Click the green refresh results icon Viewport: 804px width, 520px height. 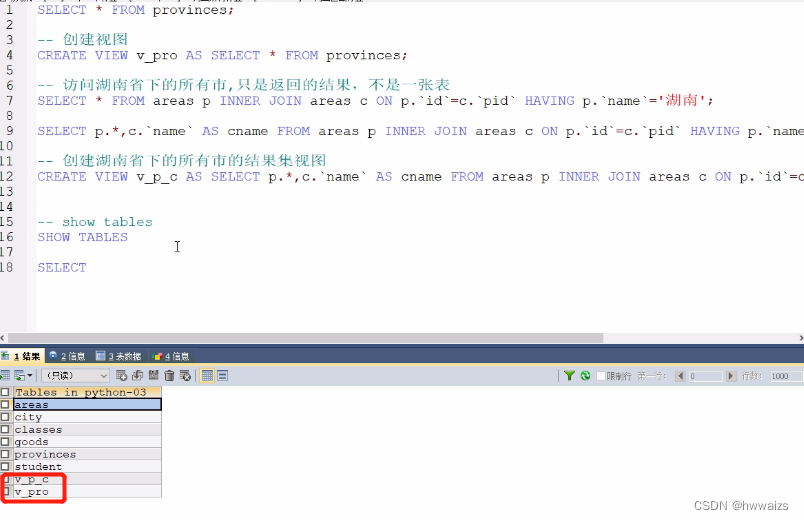point(585,376)
